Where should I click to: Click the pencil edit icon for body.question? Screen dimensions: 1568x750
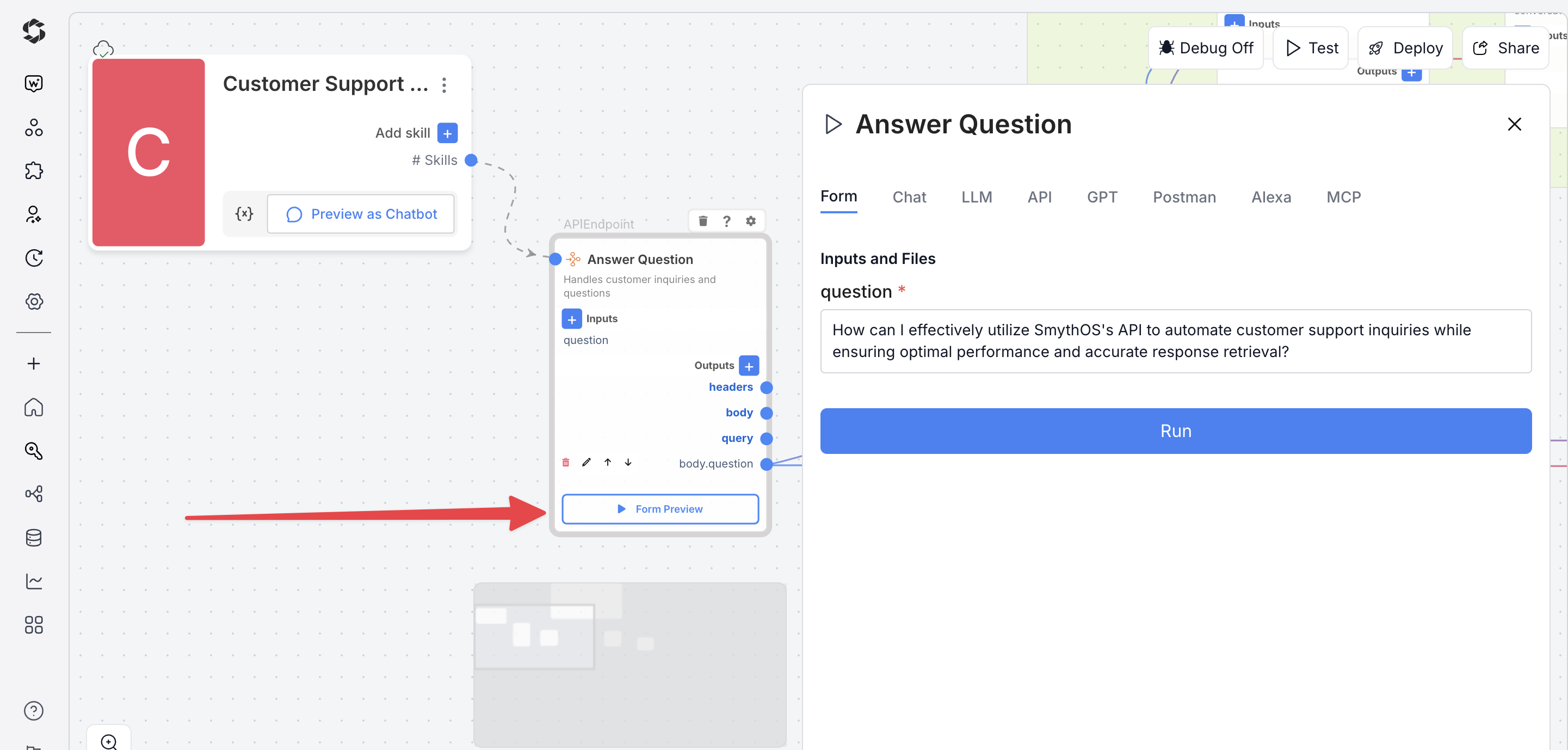click(586, 463)
